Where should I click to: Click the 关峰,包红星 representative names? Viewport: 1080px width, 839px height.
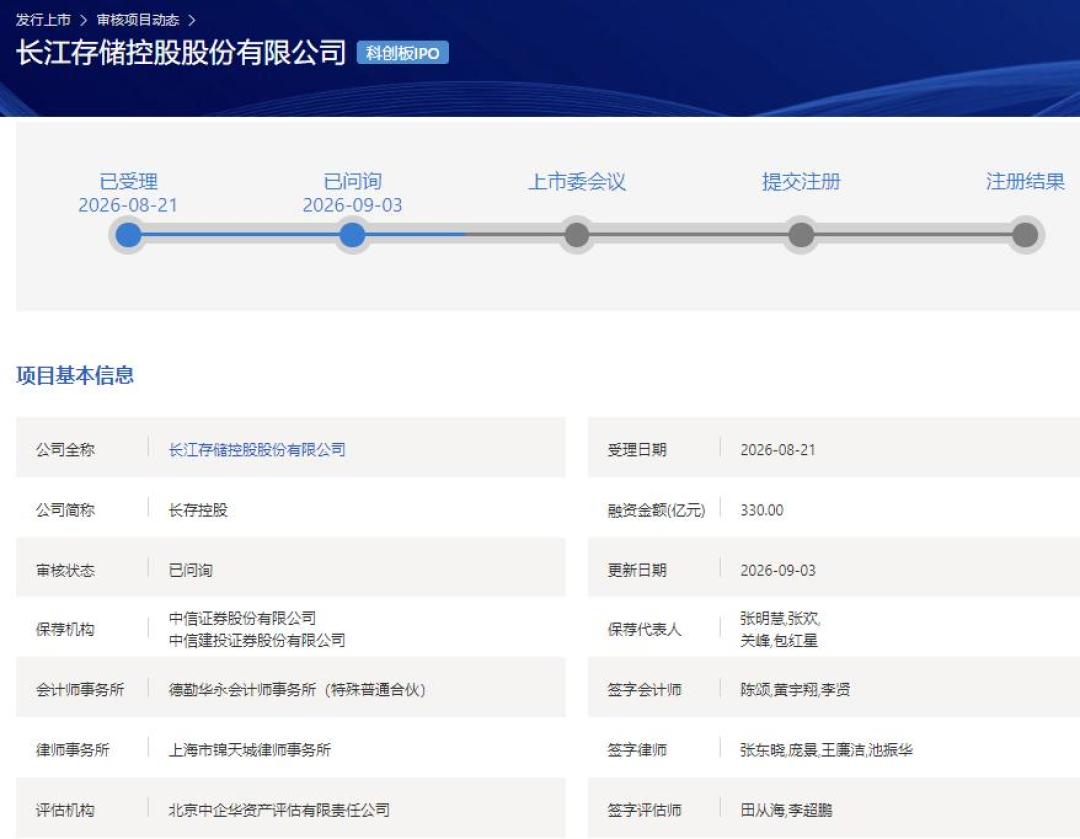tap(779, 641)
